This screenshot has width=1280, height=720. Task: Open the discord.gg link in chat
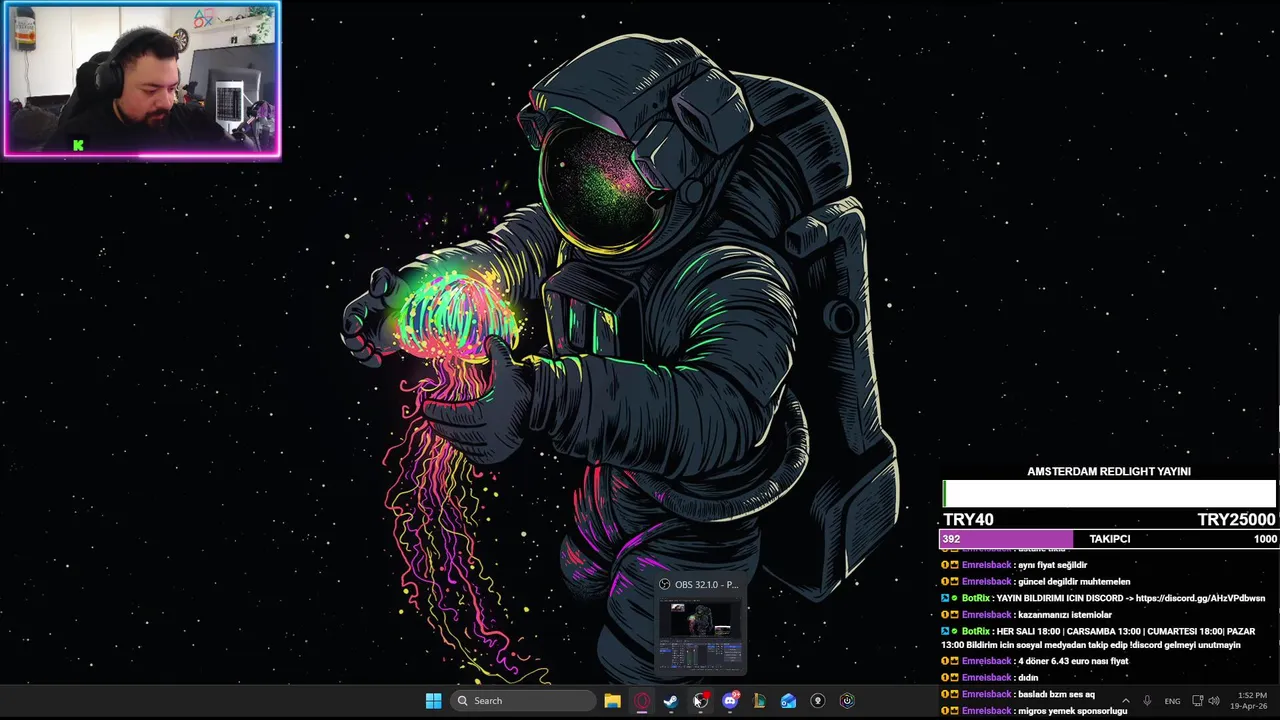[1200, 598]
